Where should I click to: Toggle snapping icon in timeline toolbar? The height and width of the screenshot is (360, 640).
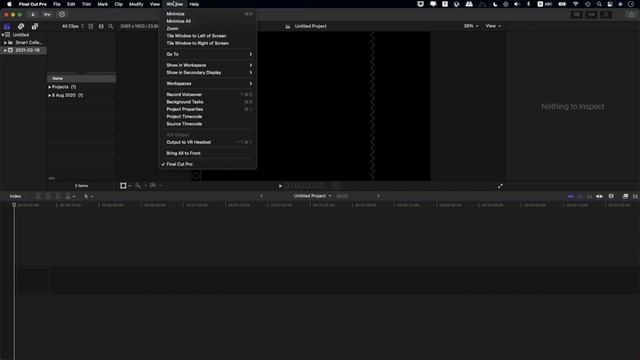point(599,196)
